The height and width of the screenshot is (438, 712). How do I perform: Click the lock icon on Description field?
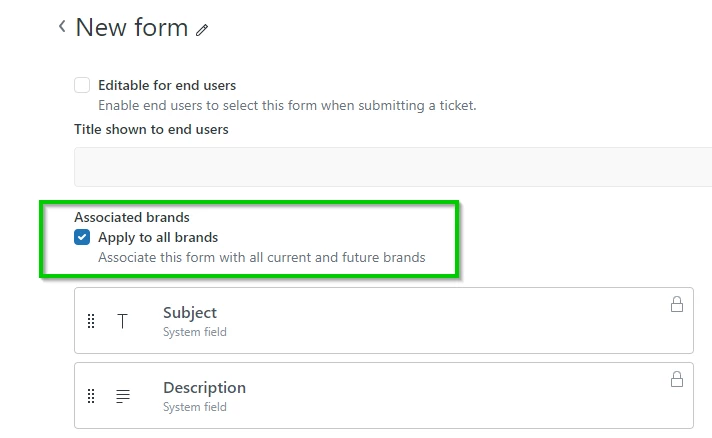click(x=676, y=380)
